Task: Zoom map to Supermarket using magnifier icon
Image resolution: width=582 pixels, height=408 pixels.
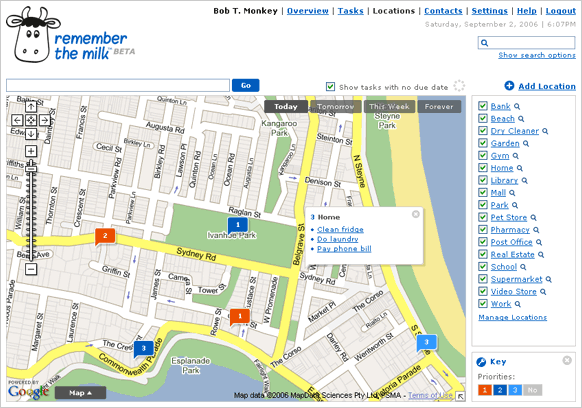Action: [549, 280]
